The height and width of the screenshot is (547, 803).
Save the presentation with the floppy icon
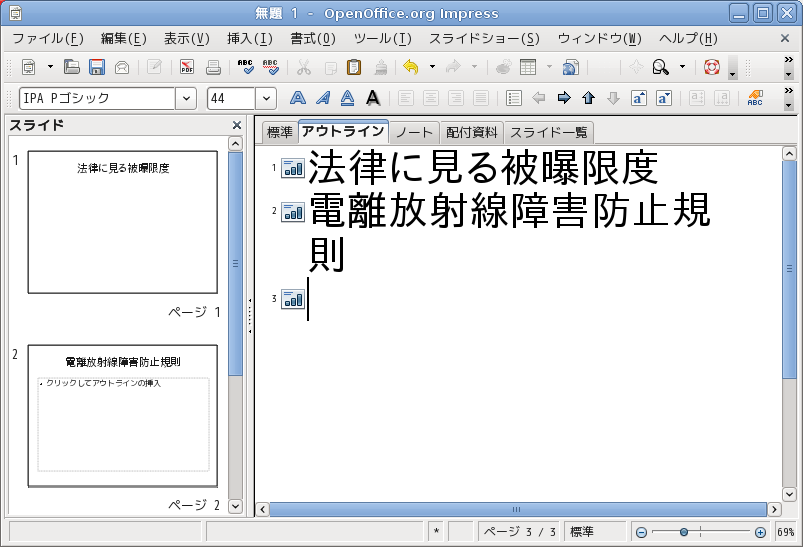coord(97,67)
